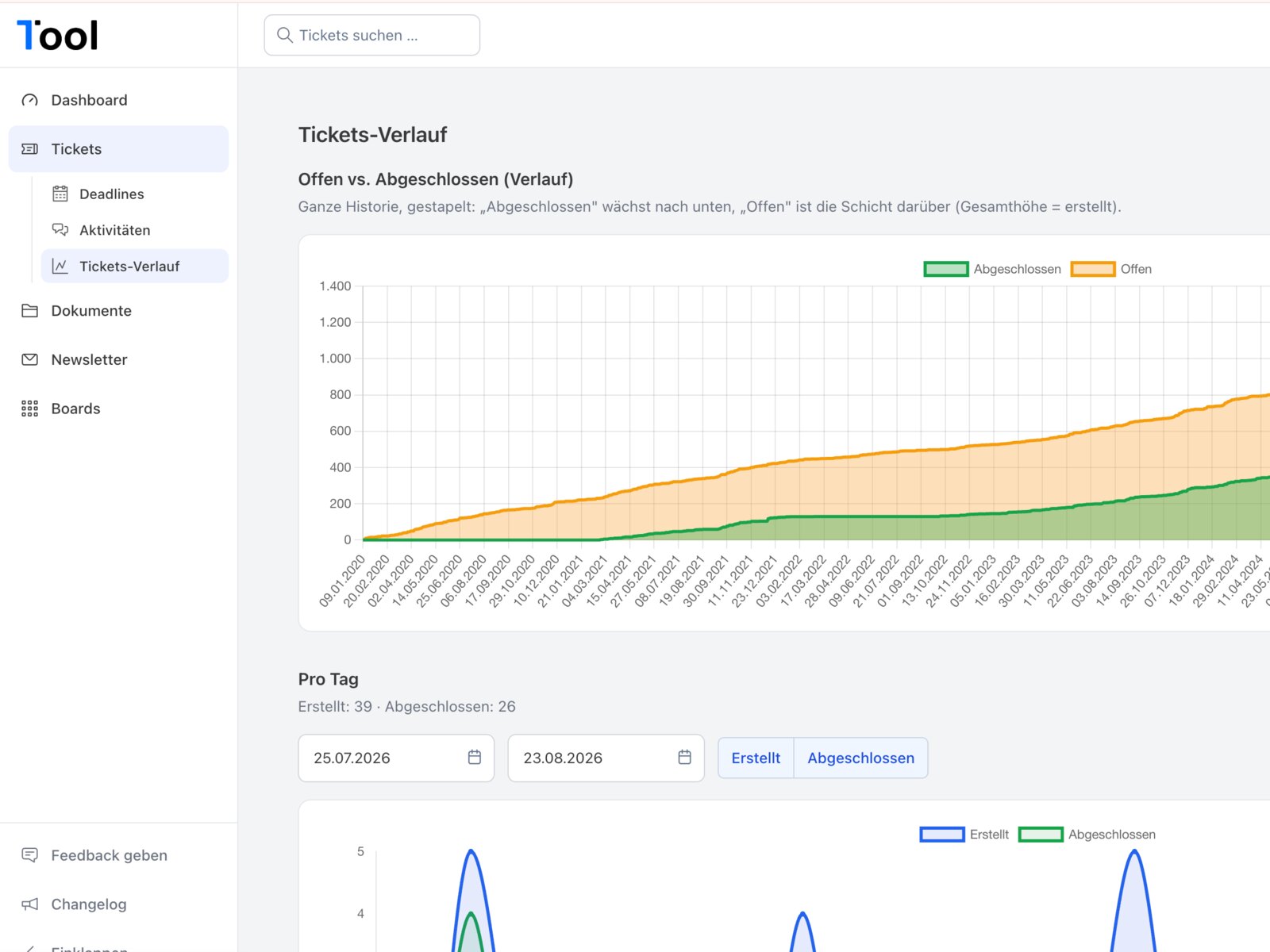Click blue Erstellt legend swatch
Viewport: 1270px width, 952px height.
(942, 835)
